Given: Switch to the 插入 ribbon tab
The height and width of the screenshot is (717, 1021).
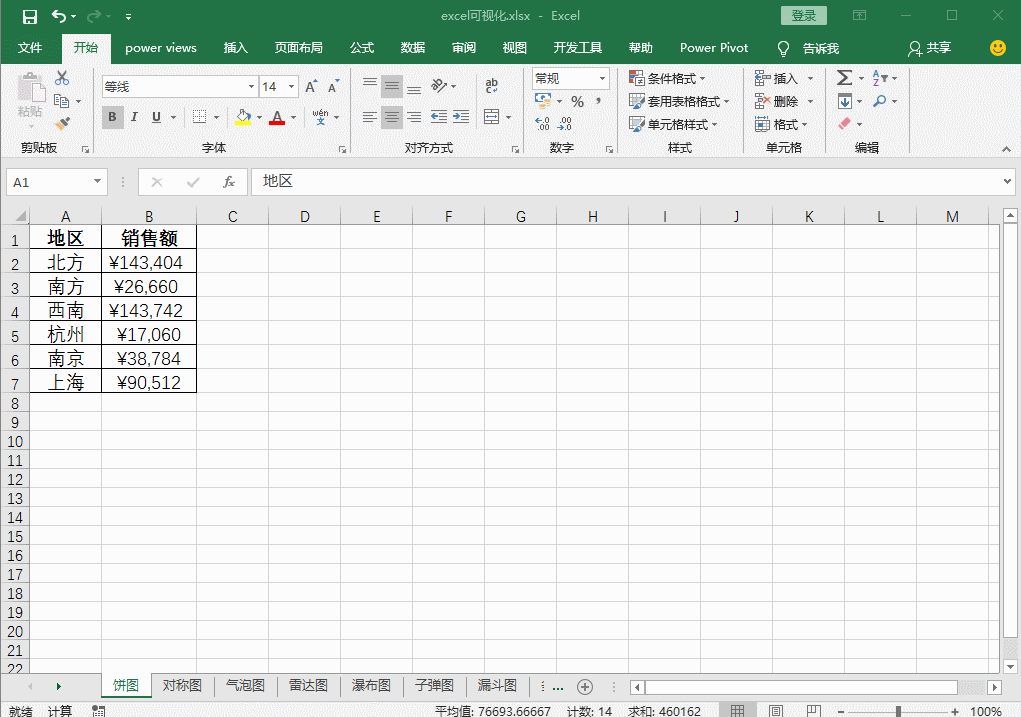Looking at the screenshot, I should 235,47.
